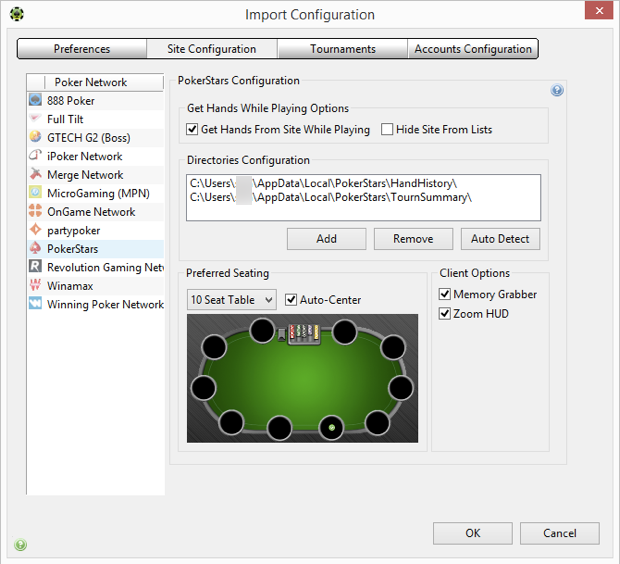This screenshot has width=620, height=564.
Task: Click the Auto Detect button
Action: [500, 239]
